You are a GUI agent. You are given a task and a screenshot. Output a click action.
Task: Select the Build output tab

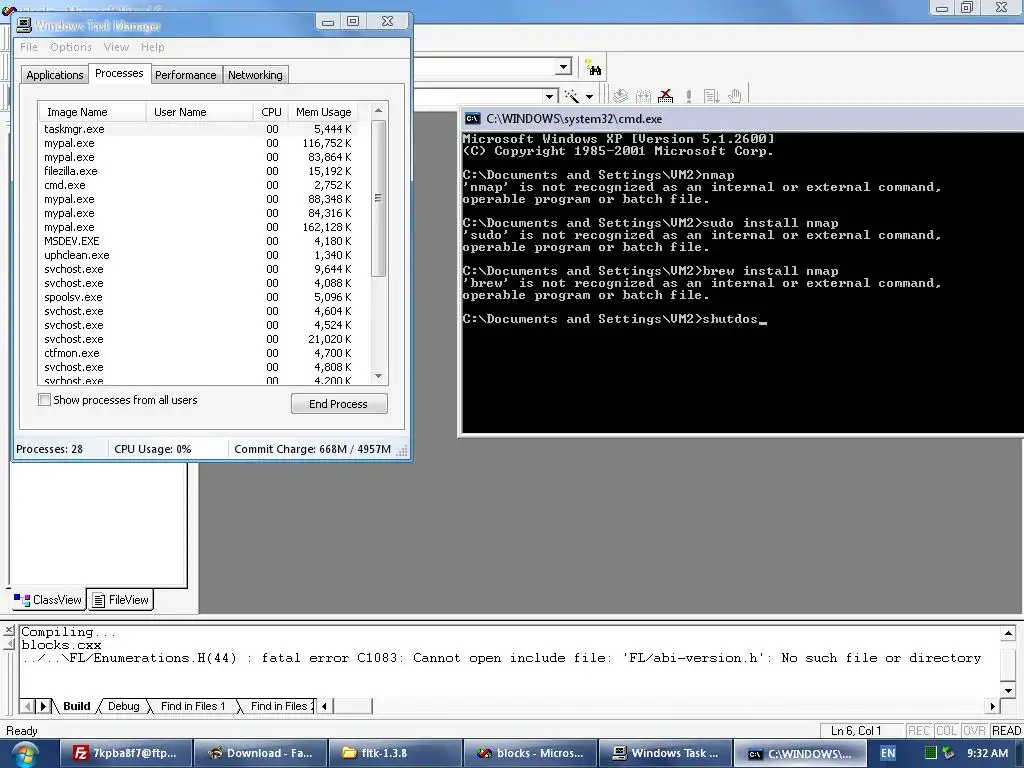(x=76, y=706)
